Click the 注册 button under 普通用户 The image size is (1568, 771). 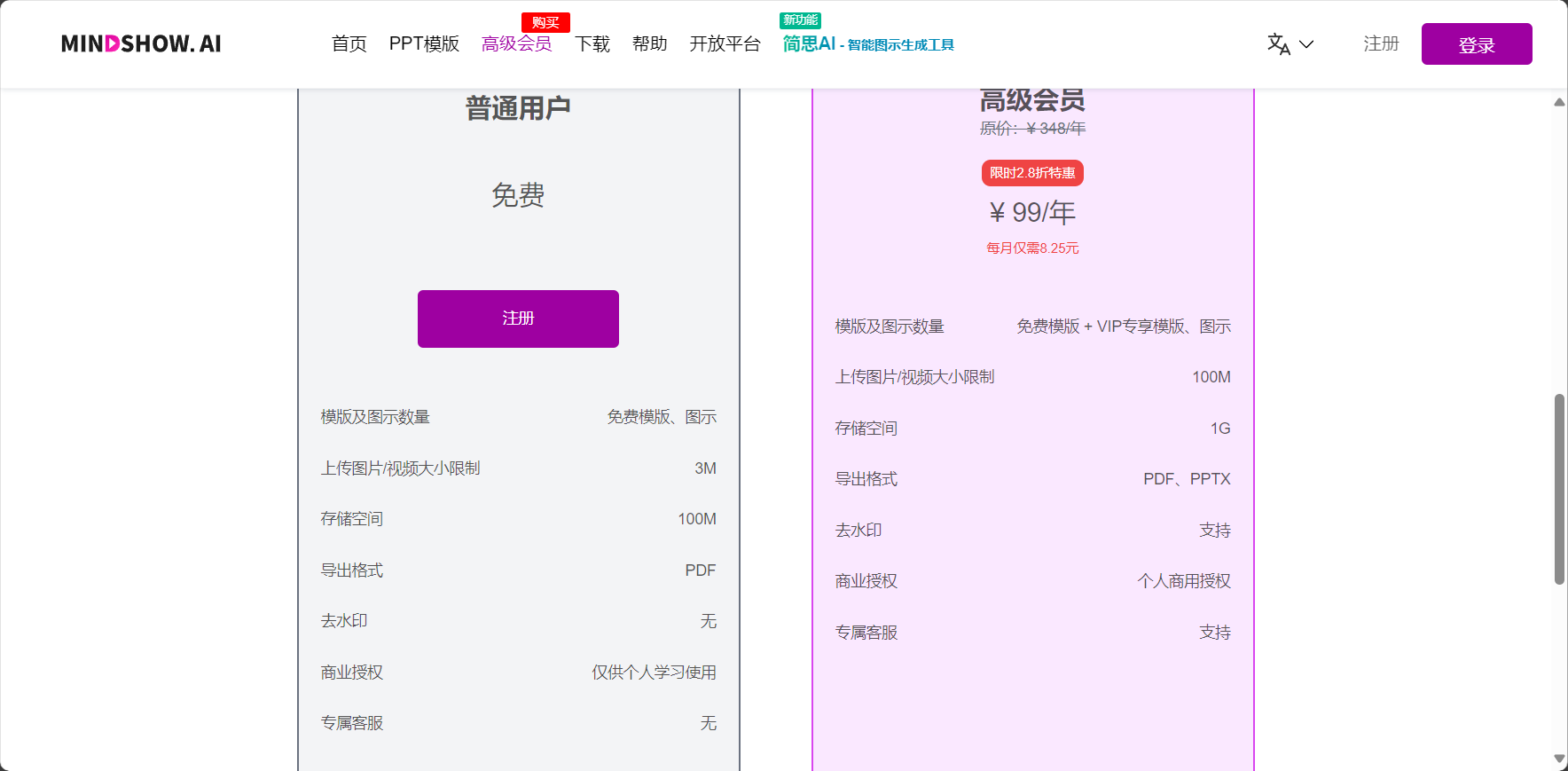pyautogui.click(x=518, y=319)
